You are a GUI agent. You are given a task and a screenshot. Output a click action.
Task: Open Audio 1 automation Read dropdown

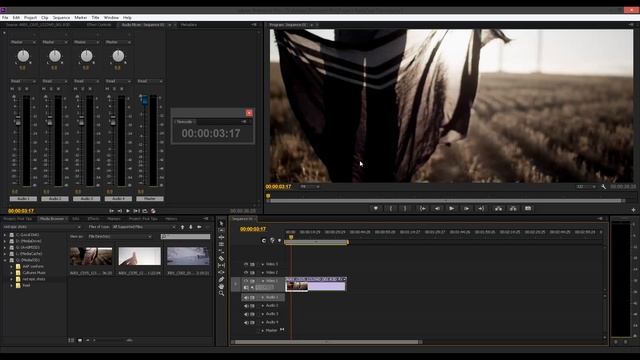coord(23,81)
